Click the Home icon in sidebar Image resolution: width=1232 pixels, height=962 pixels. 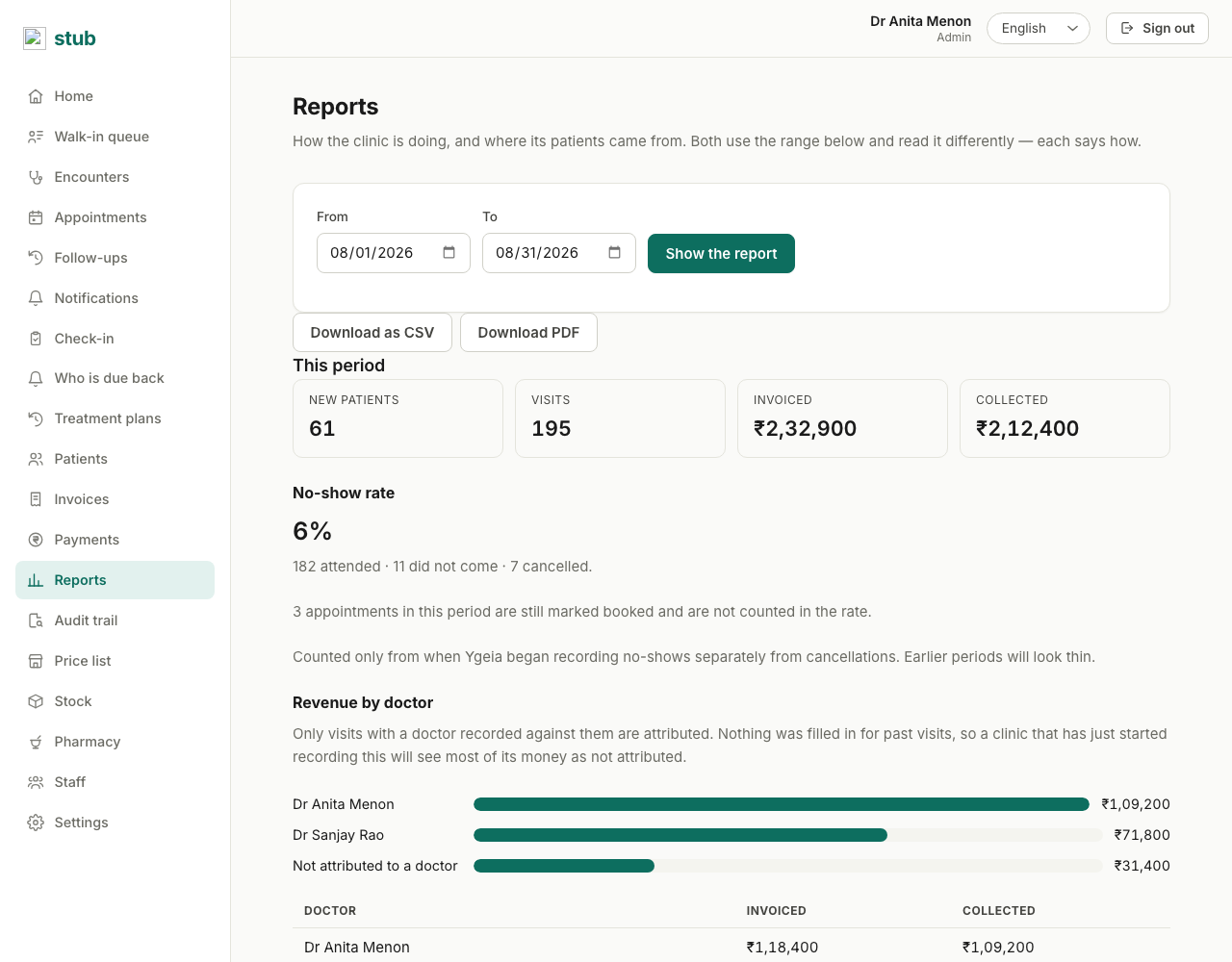point(36,96)
